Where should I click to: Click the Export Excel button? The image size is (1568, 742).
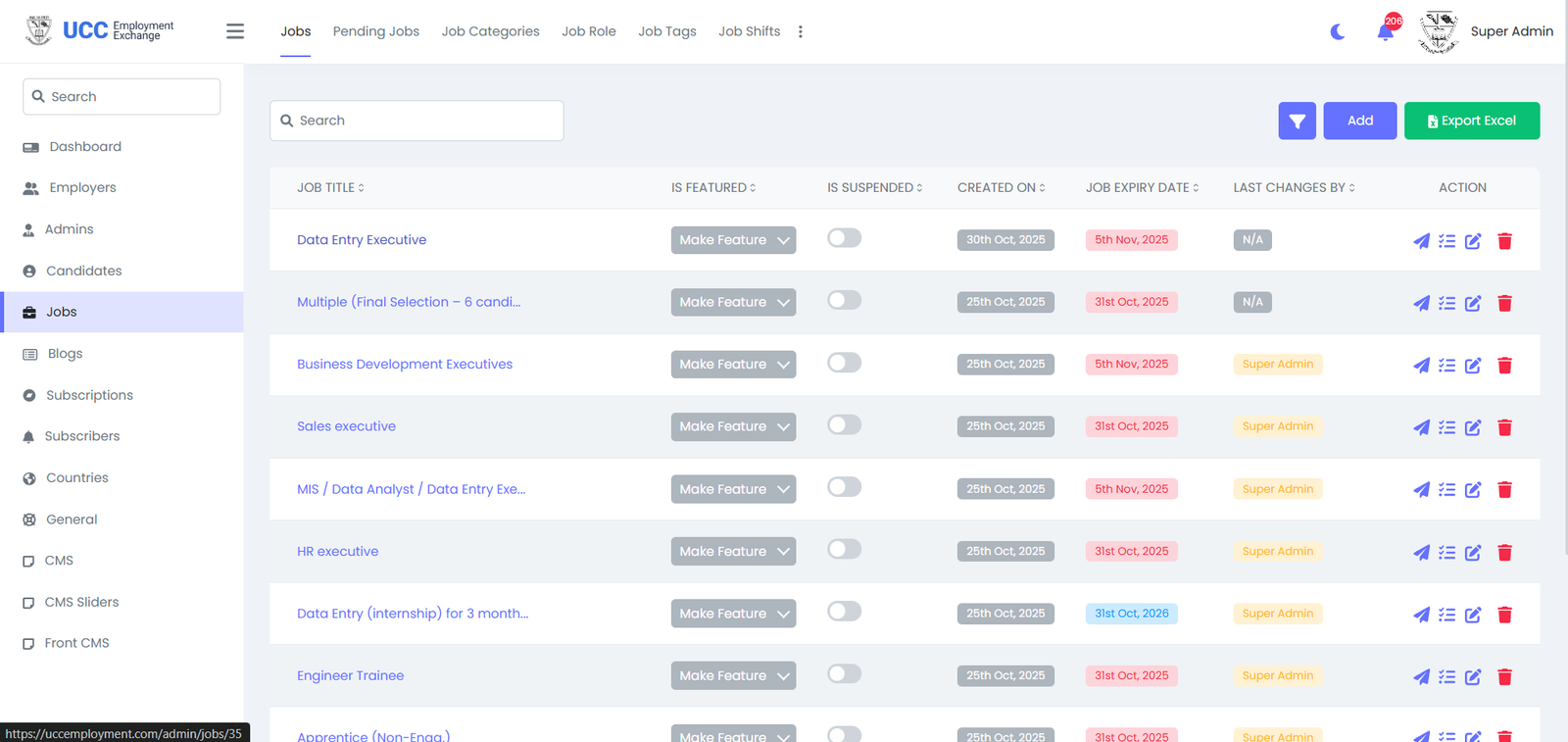(x=1471, y=121)
